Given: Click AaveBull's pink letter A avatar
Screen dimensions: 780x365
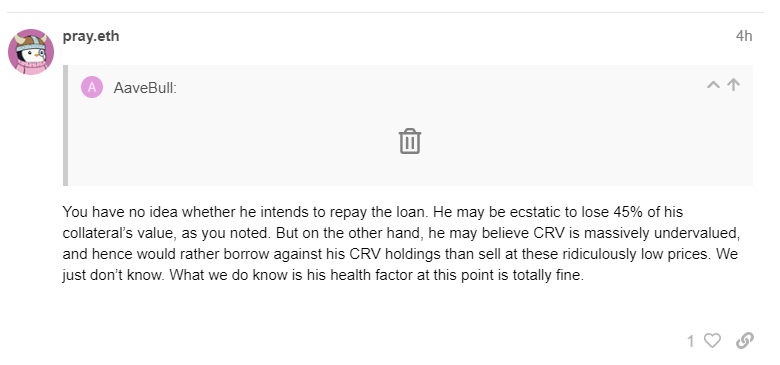Looking at the screenshot, I should pos(92,88).
